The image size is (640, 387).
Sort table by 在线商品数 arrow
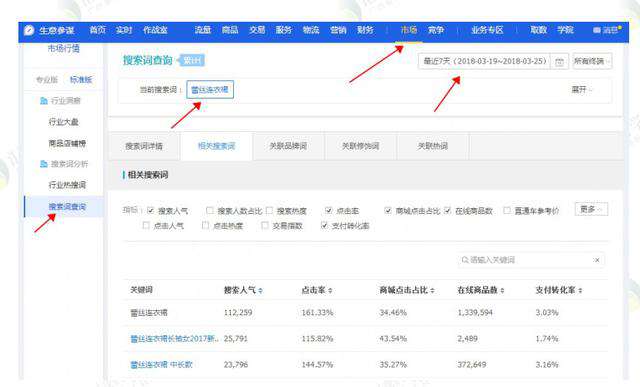502,291
